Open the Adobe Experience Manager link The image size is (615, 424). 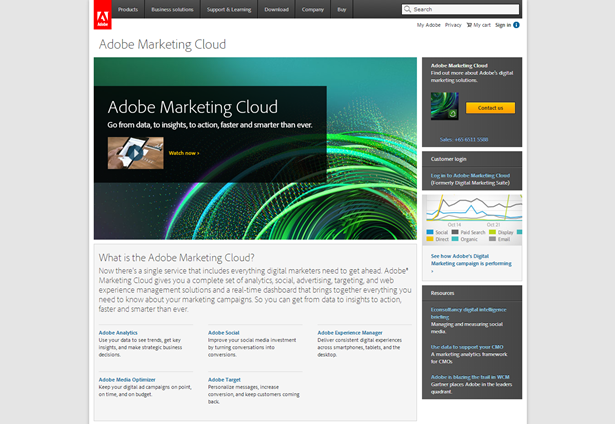(350, 333)
